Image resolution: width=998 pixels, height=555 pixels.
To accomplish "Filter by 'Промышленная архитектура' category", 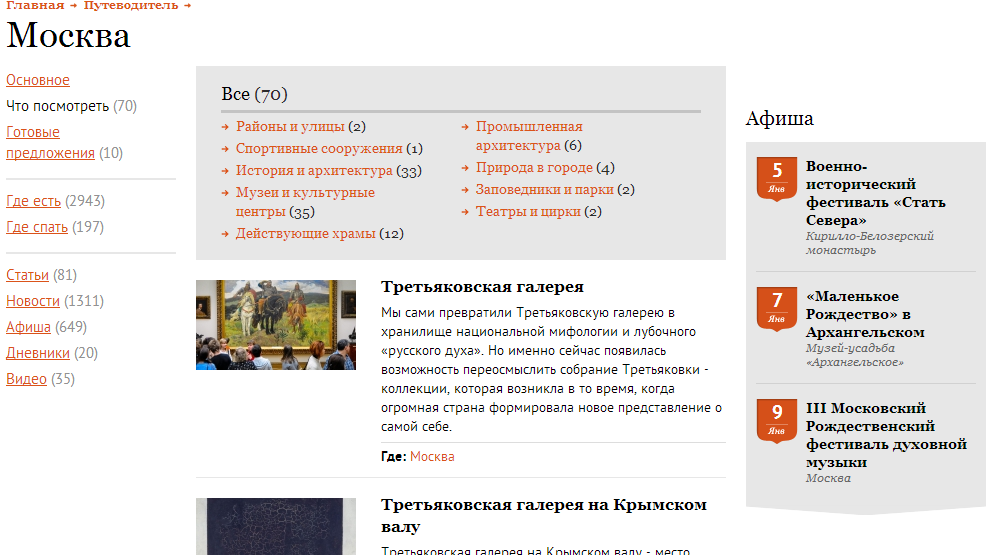I will 529,136.
